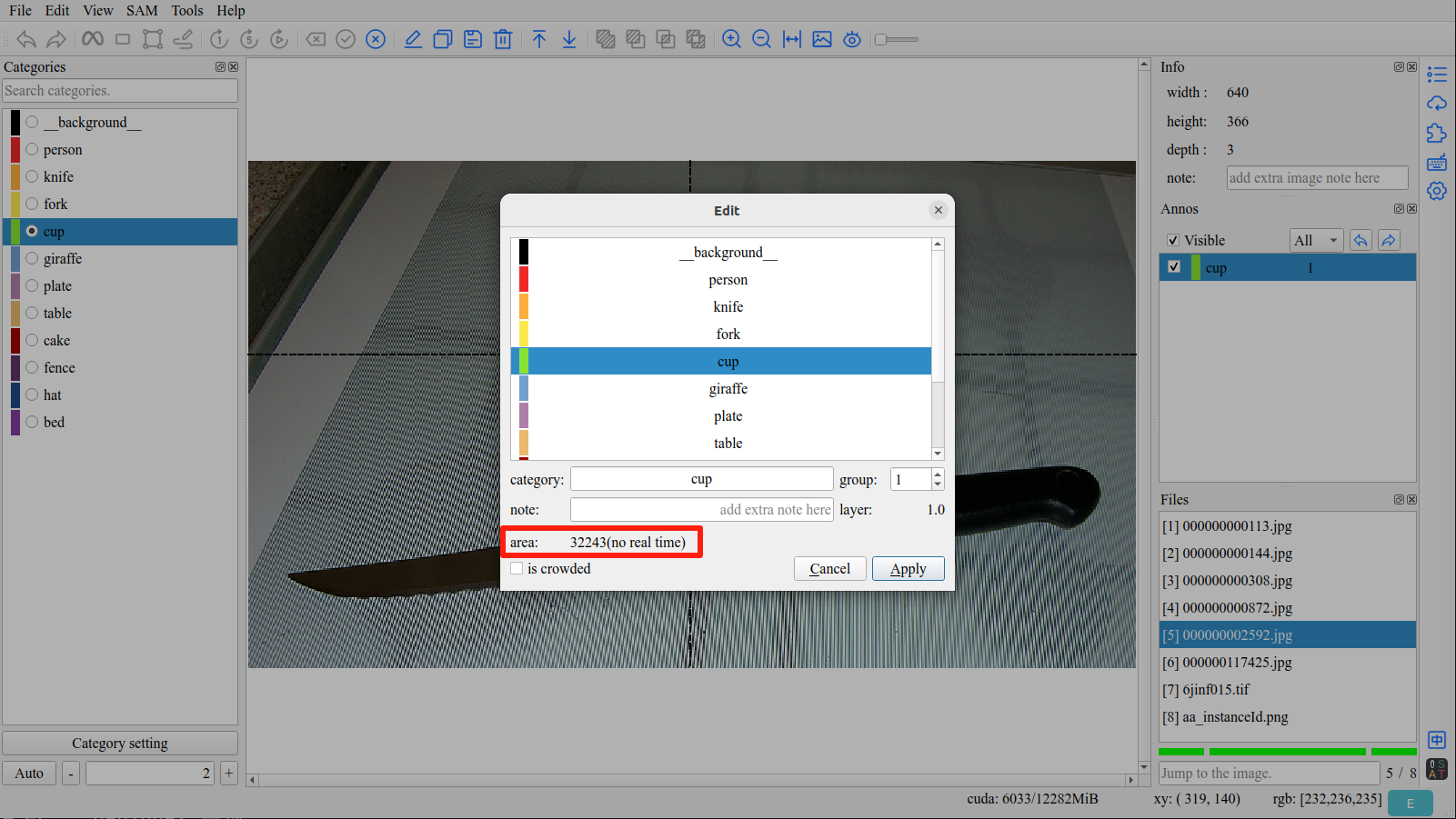Click the zoom in magnifier icon

pos(731,39)
